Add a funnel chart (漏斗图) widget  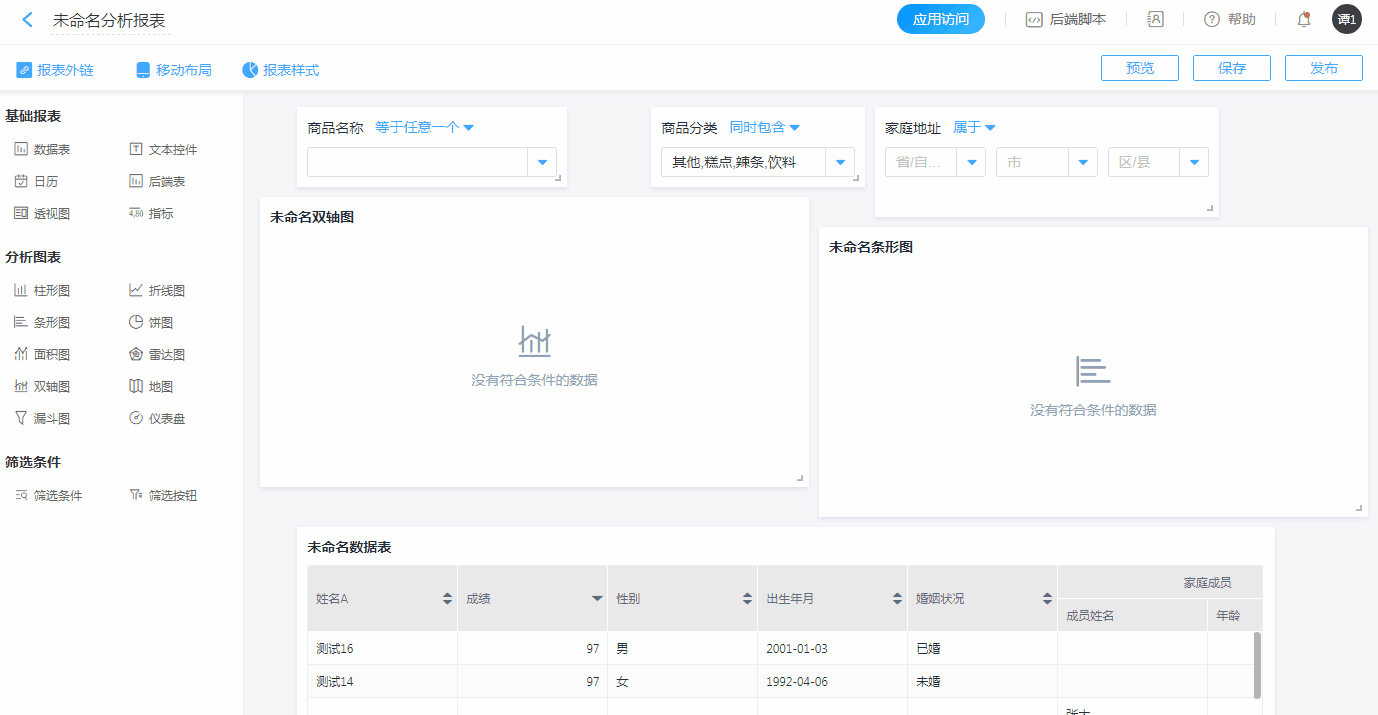(42, 419)
